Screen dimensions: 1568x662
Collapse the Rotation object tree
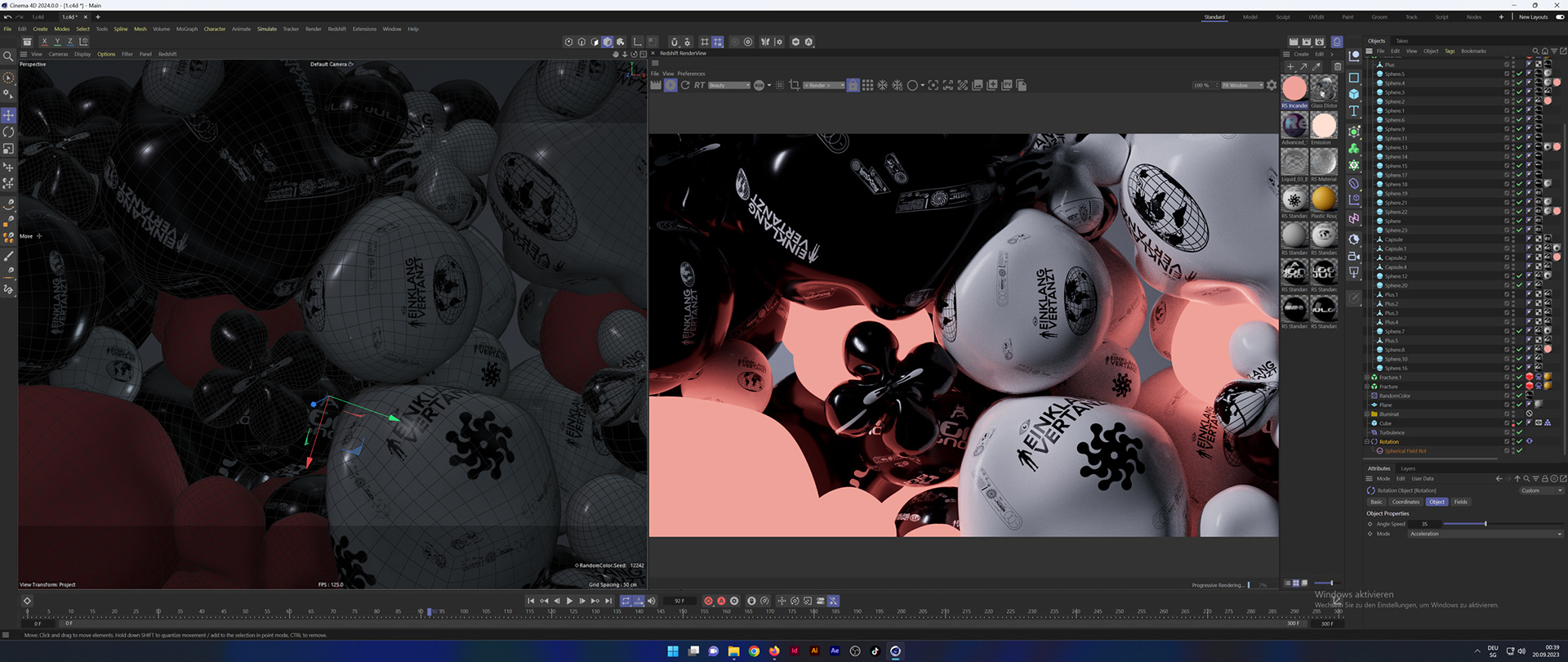pos(1367,441)
